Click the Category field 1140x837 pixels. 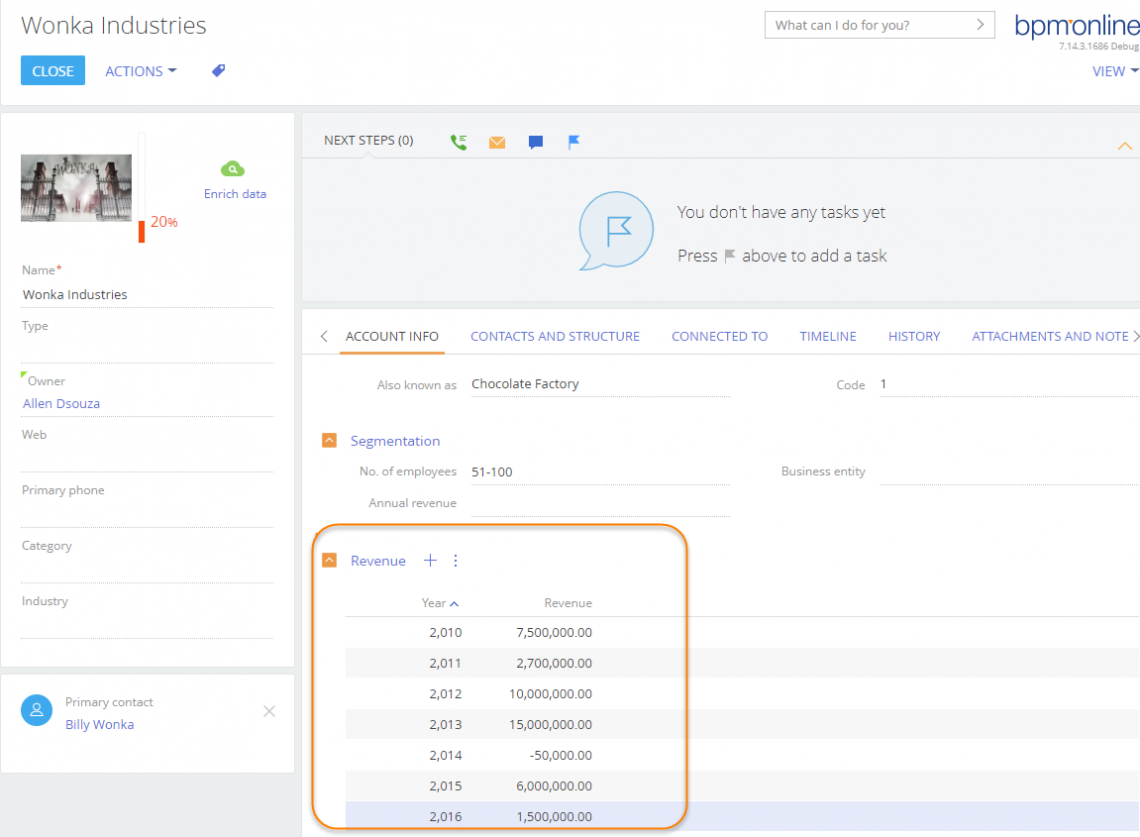pos(148,570)
